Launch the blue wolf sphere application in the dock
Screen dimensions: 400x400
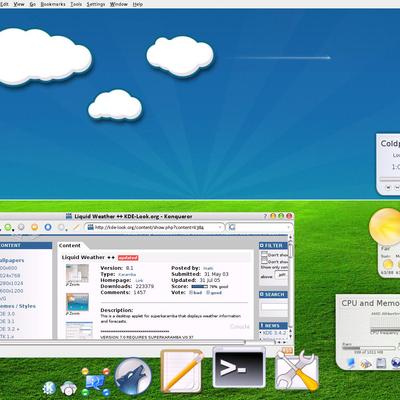click(x=133, y=376)
